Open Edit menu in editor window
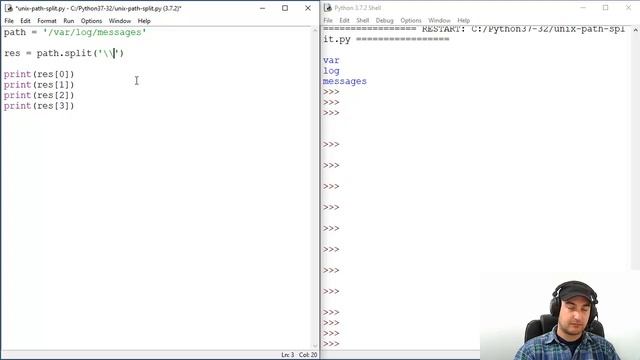 pos(25,21)
